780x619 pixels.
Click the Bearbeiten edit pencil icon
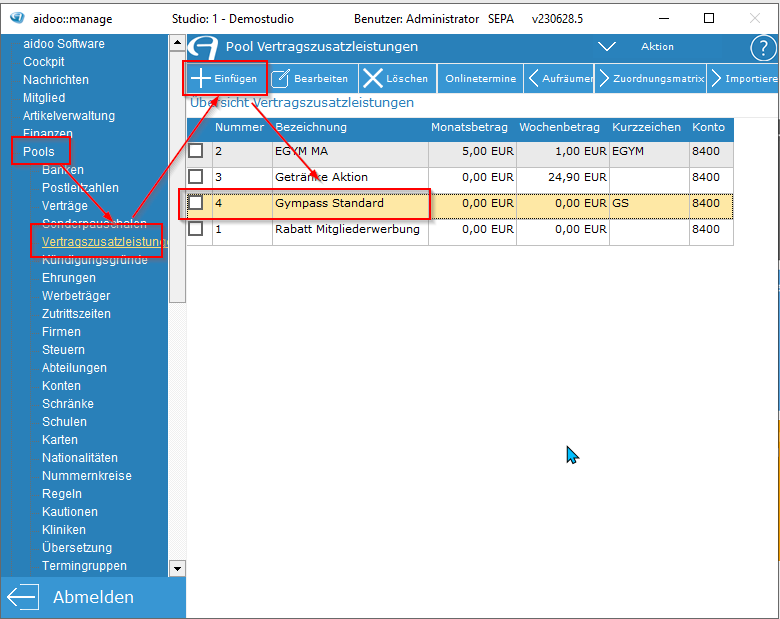tap(280, 78)
